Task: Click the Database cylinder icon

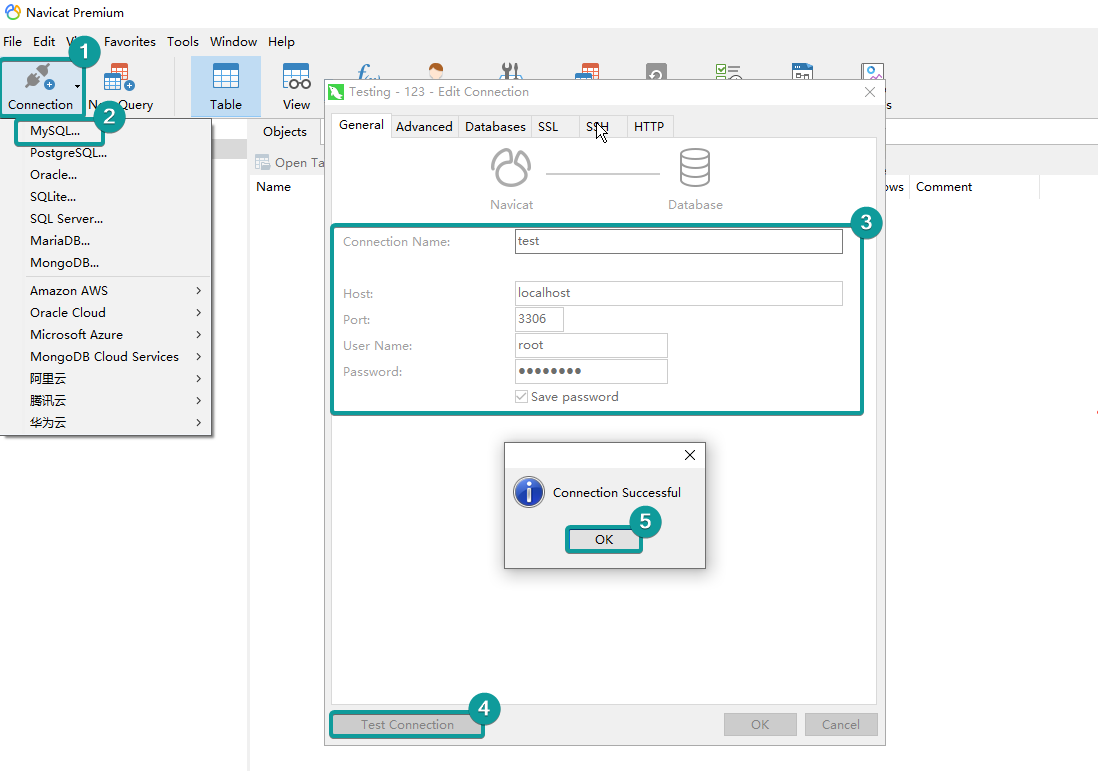Action: tap(695, 167)
